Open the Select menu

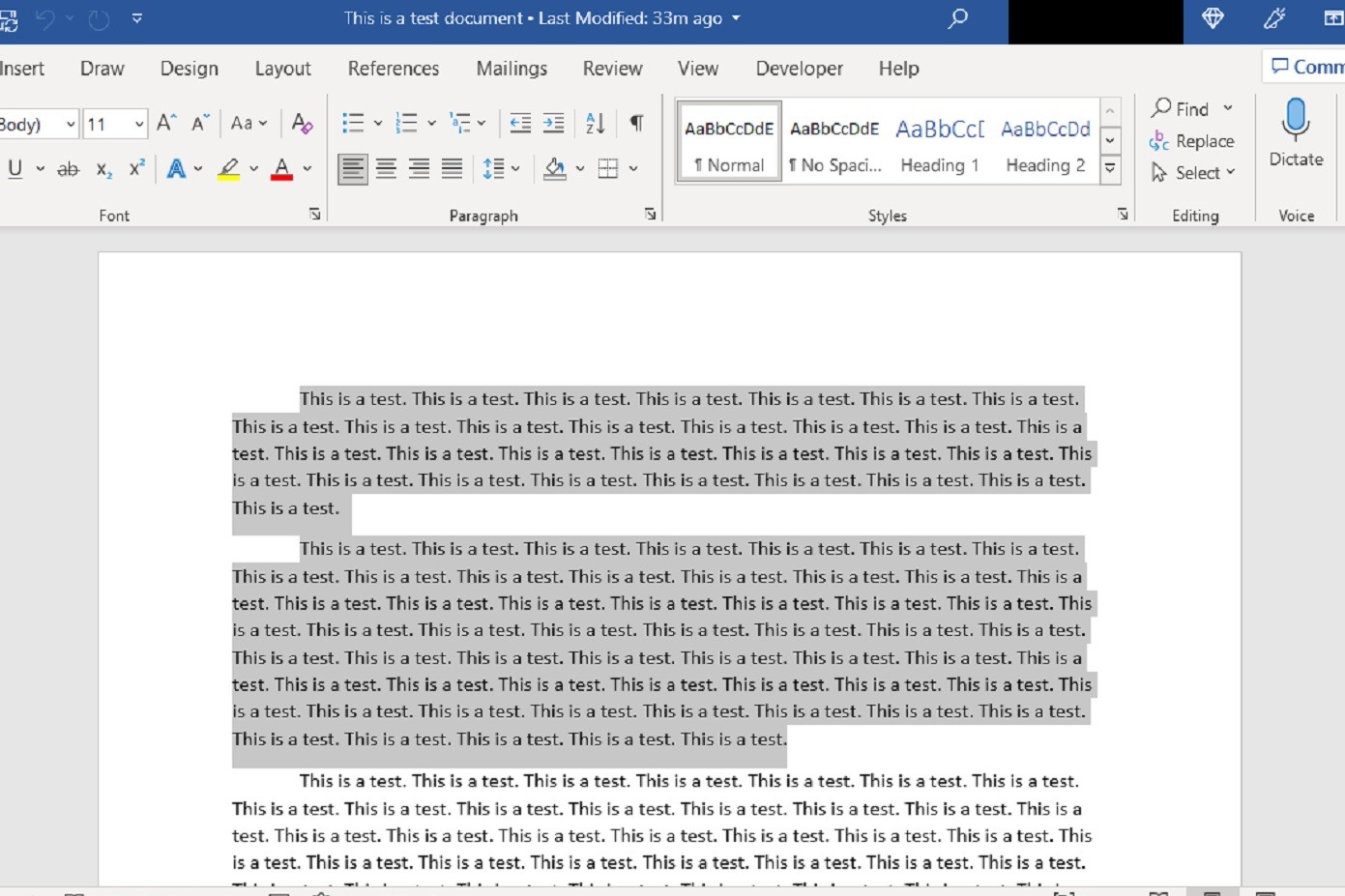[x=1193, y=173]
